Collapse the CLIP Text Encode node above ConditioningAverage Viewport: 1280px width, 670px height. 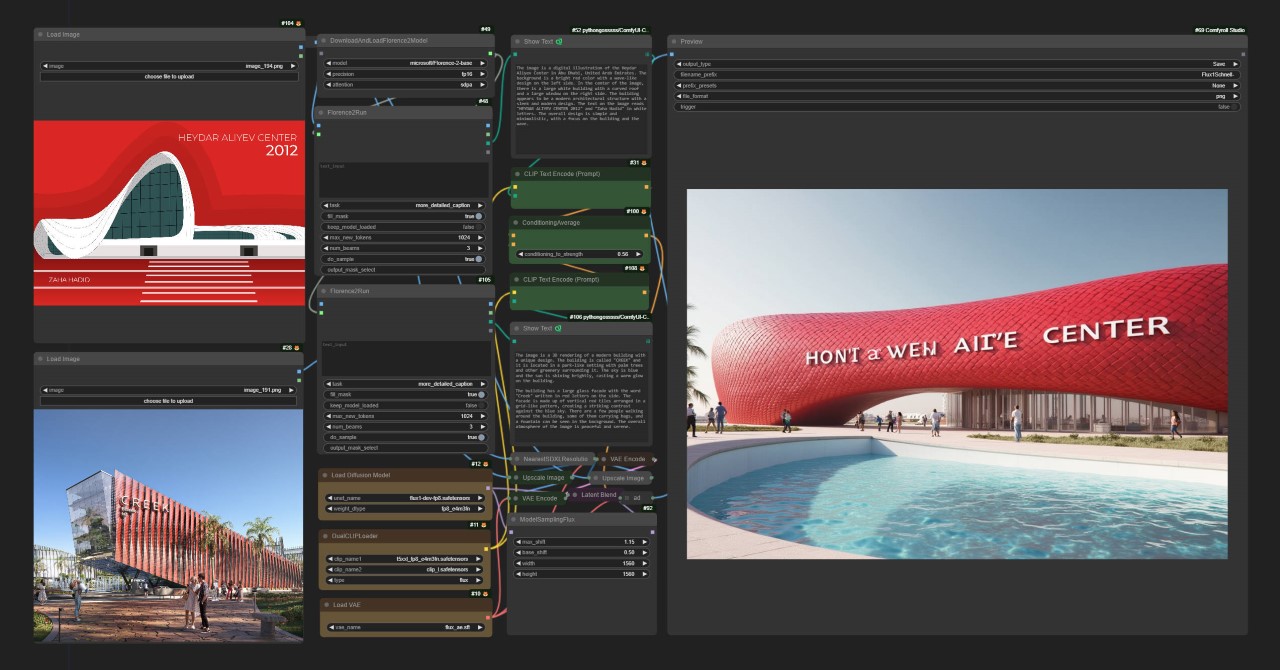517,173
